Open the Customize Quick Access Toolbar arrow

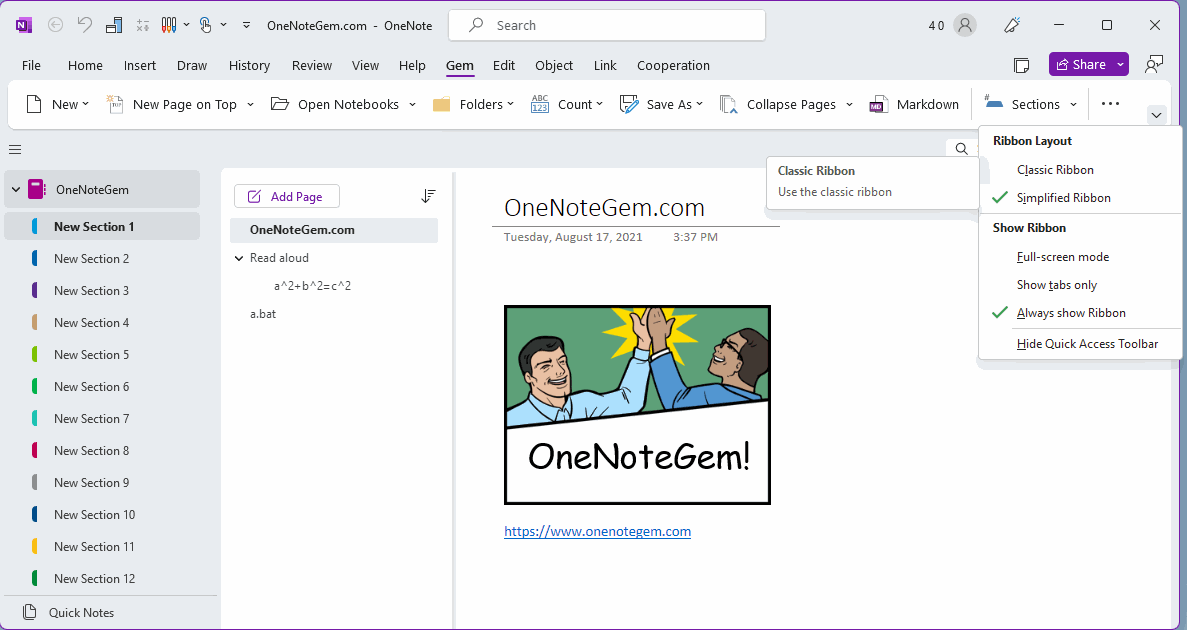point(246,25)
